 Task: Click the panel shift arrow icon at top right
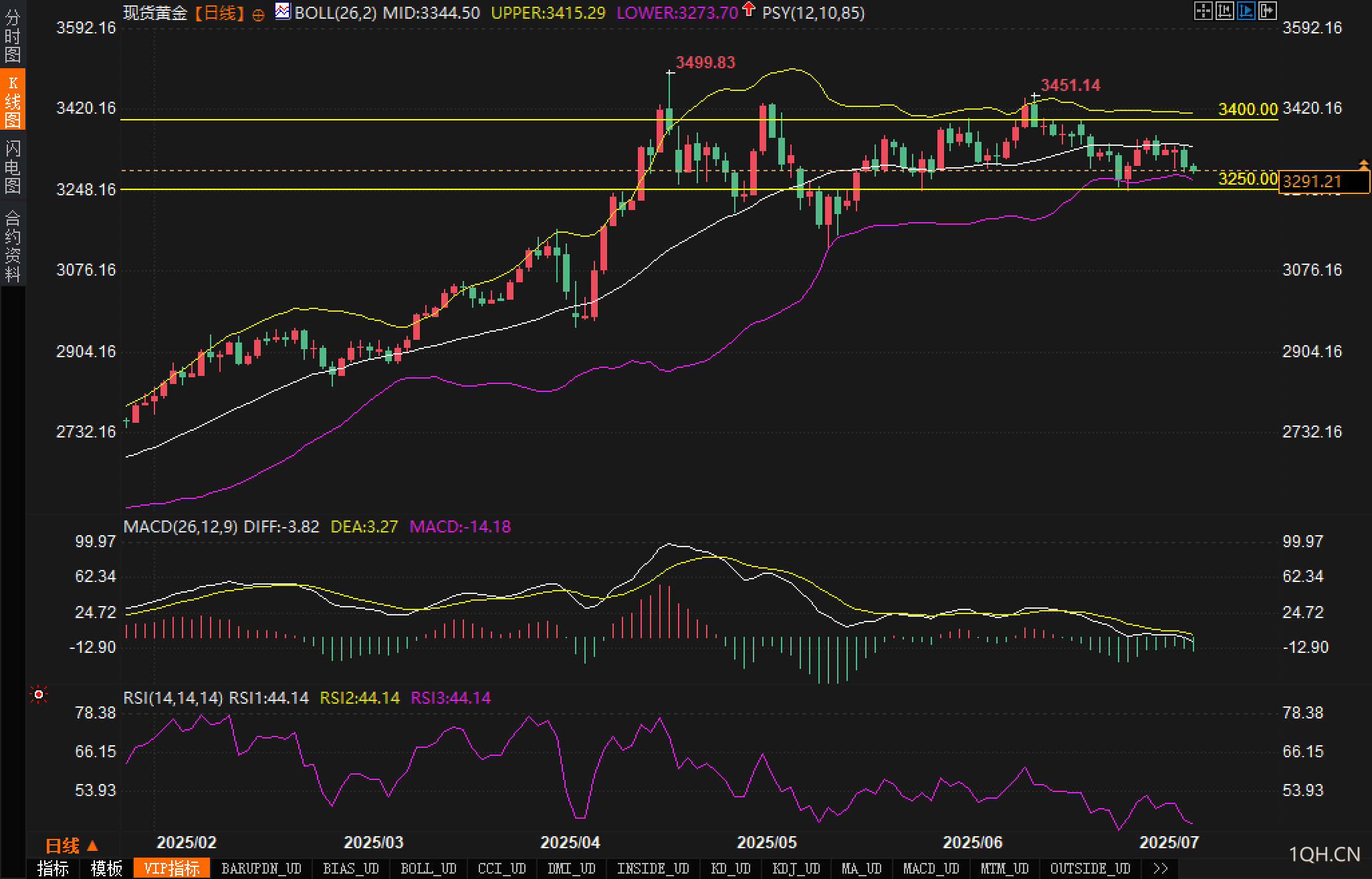(x=1267, y=11)
